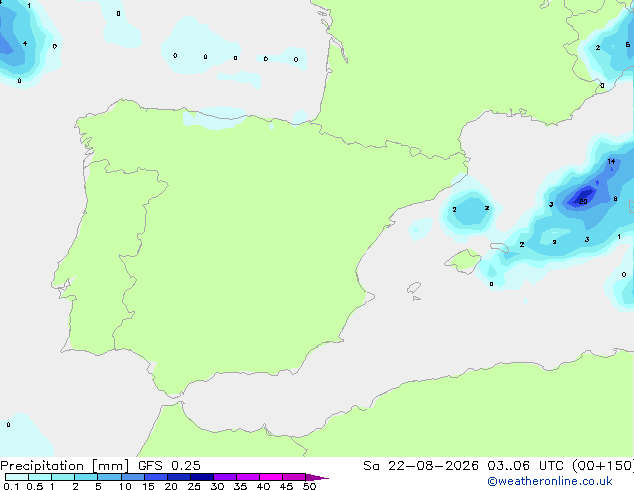Click the legend label "45"

point(286,486)
